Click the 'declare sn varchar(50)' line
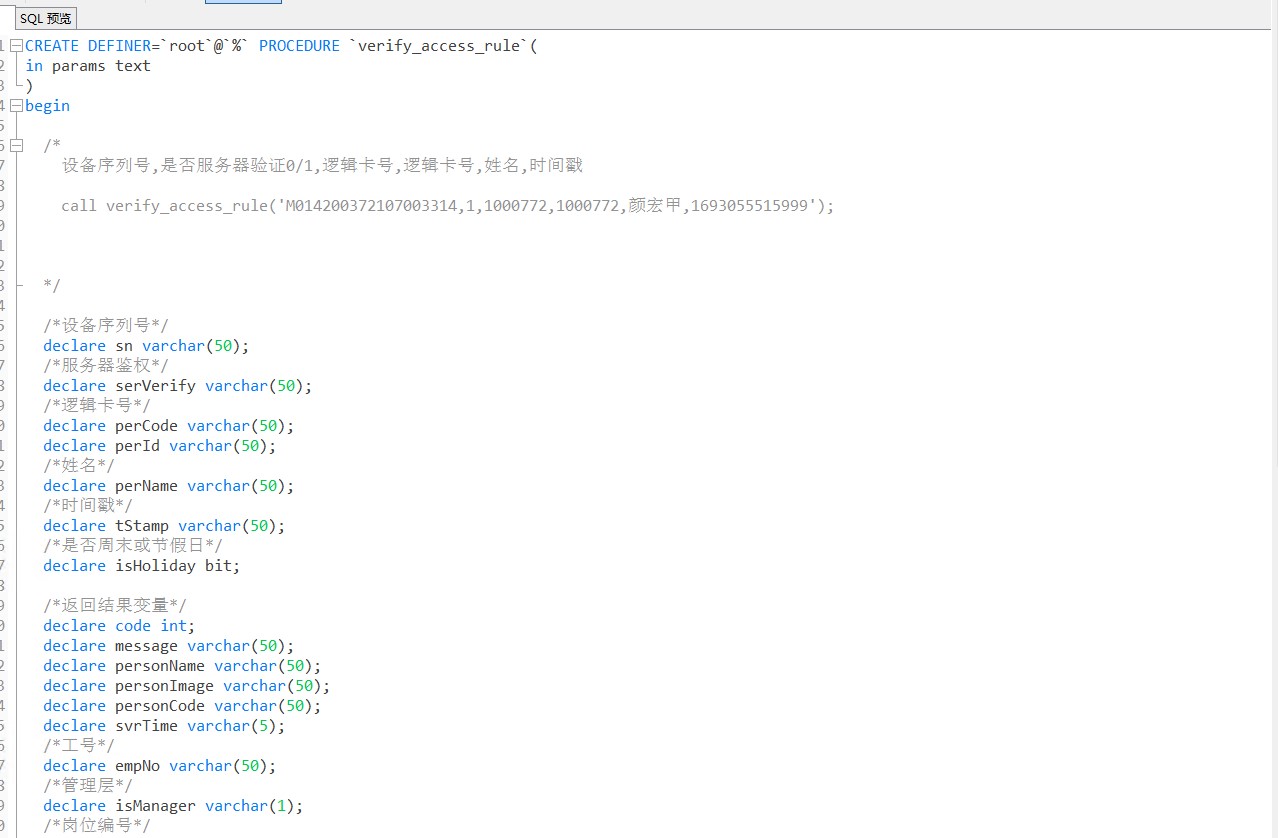Viewport: 1278px width, 838px height. pos(146,346)
